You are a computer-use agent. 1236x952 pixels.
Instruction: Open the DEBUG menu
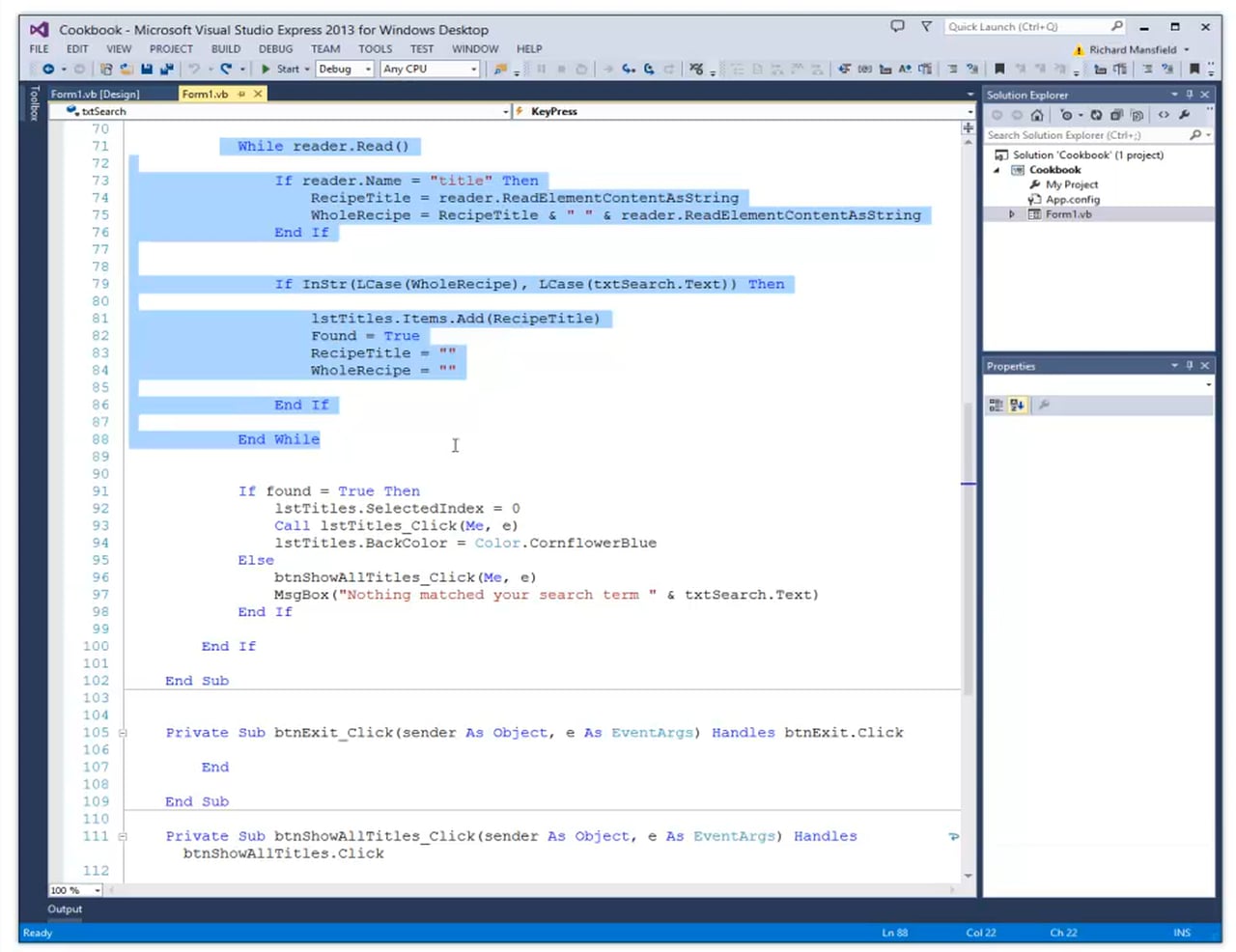pos(275,49)
